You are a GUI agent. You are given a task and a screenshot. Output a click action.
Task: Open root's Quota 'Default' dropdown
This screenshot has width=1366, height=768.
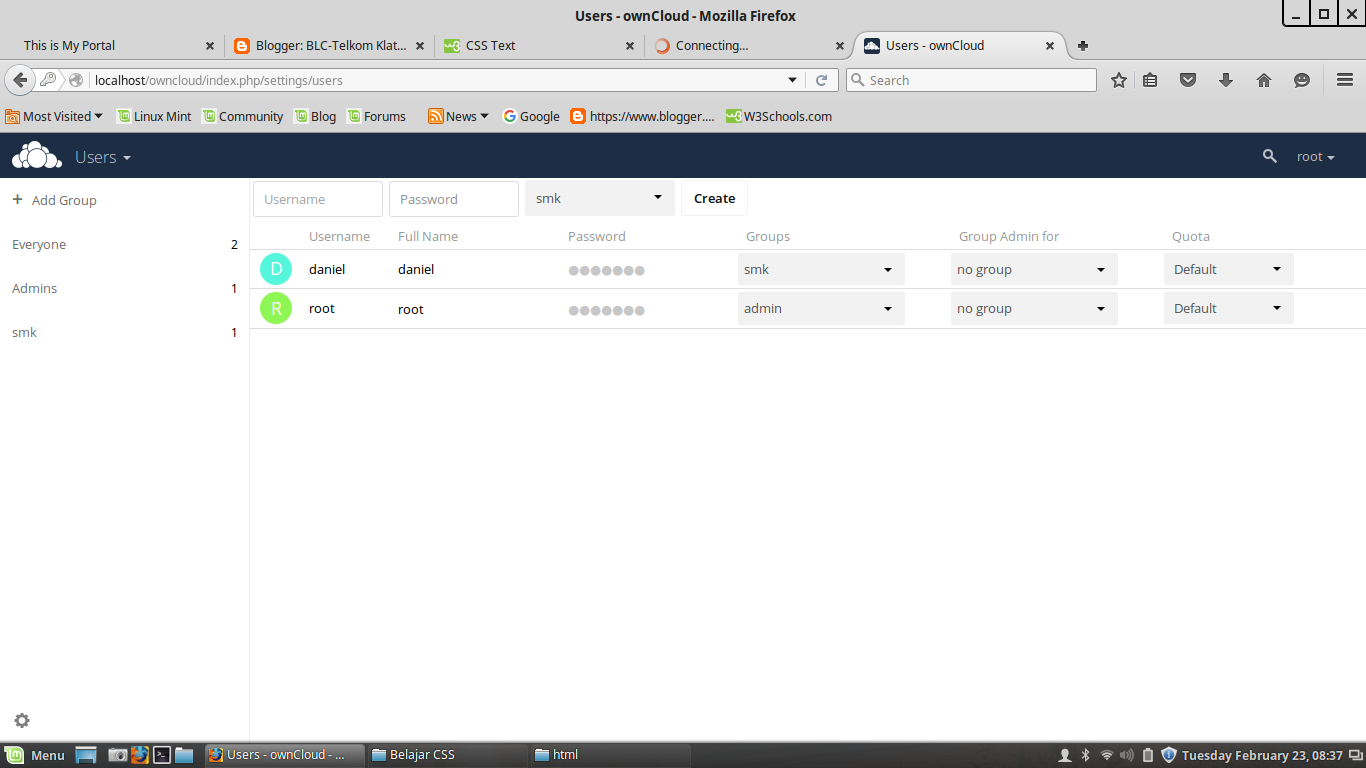tap(1228, 308)
